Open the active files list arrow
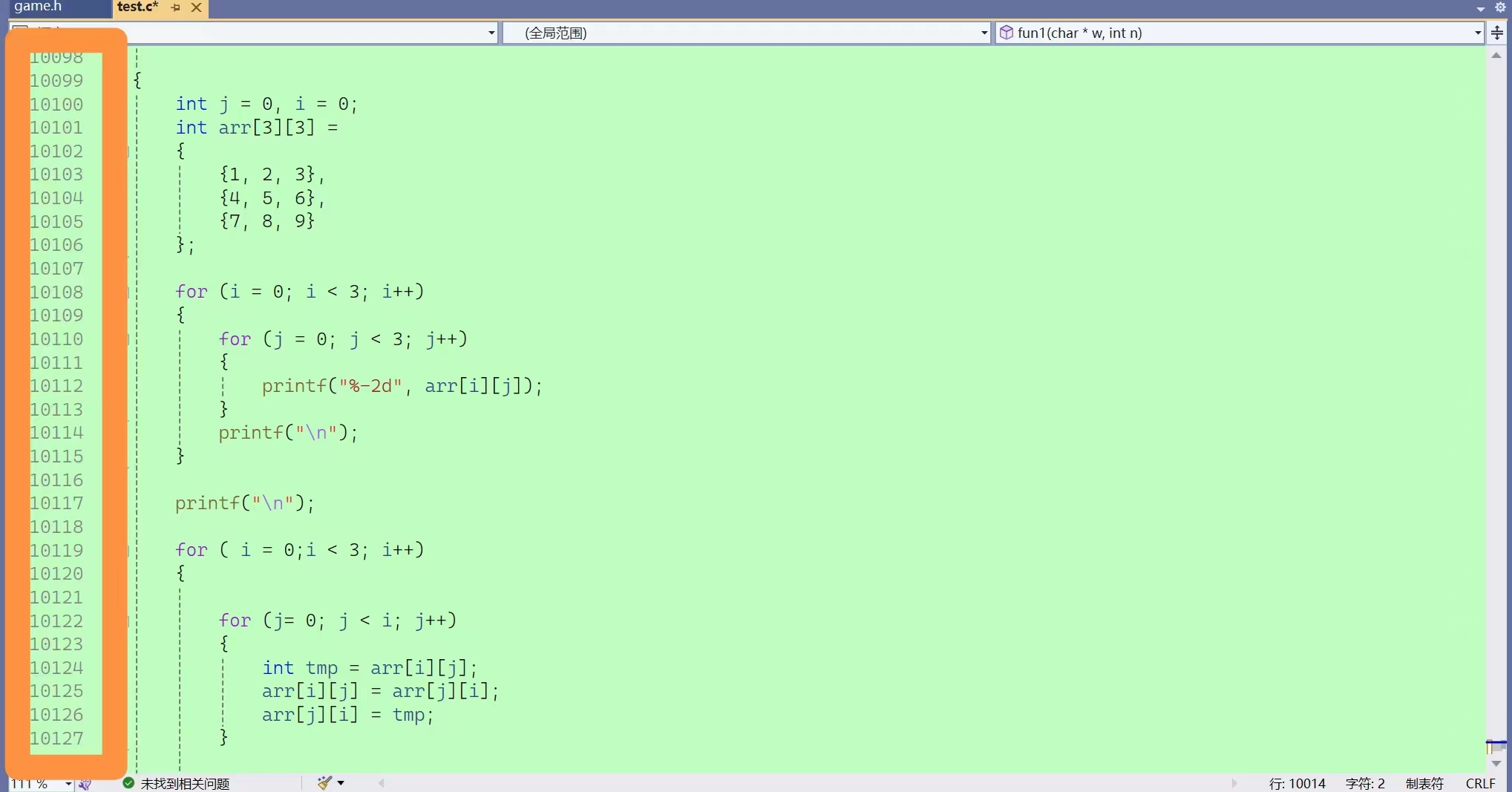The width and height of the screenshot is (1512, 792). pyautogui.click(x=1480, y=9)
